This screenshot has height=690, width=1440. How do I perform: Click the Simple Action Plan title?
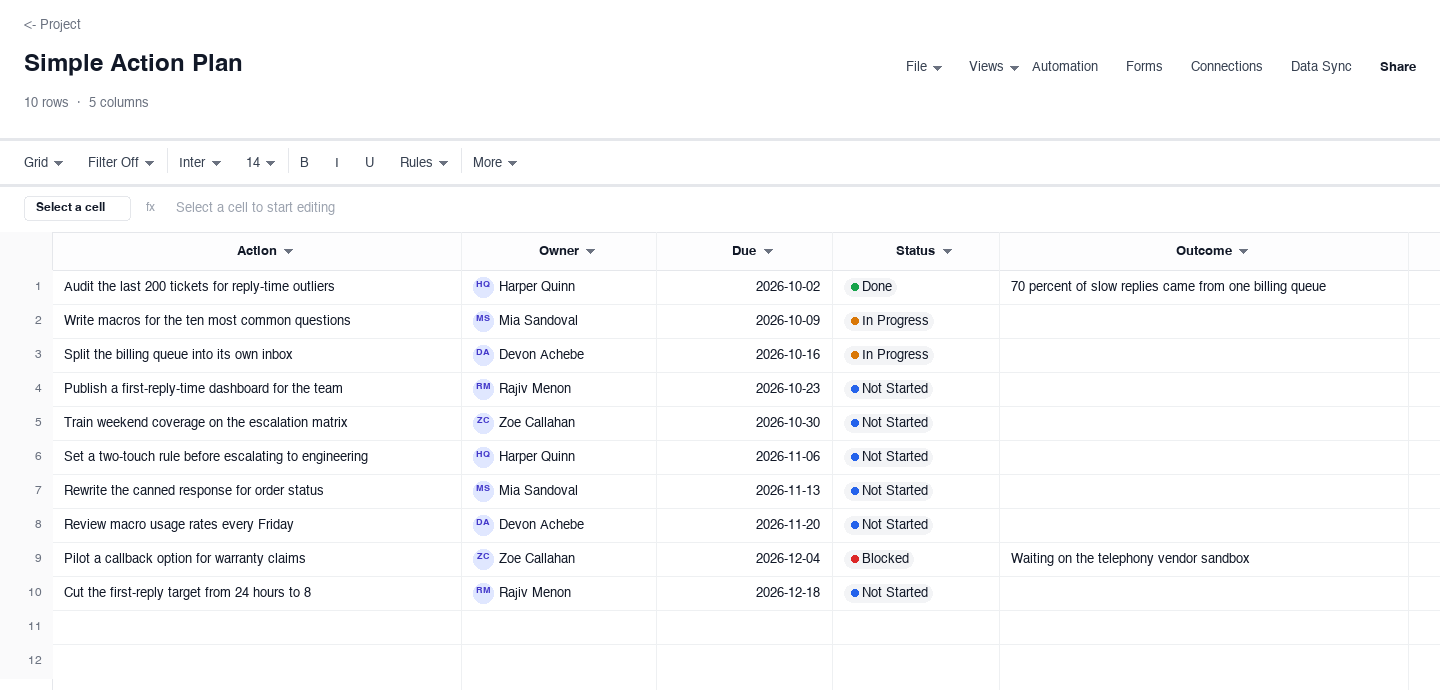[x=133, y=64]
